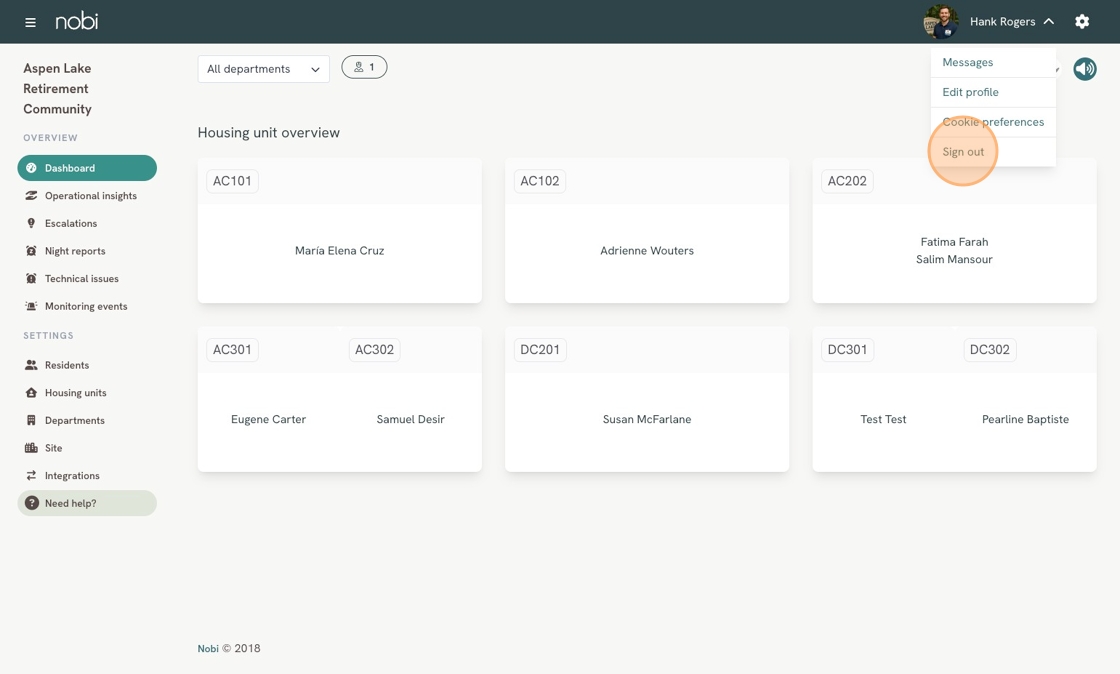View Technical issues page

click(x=81, y=279)
